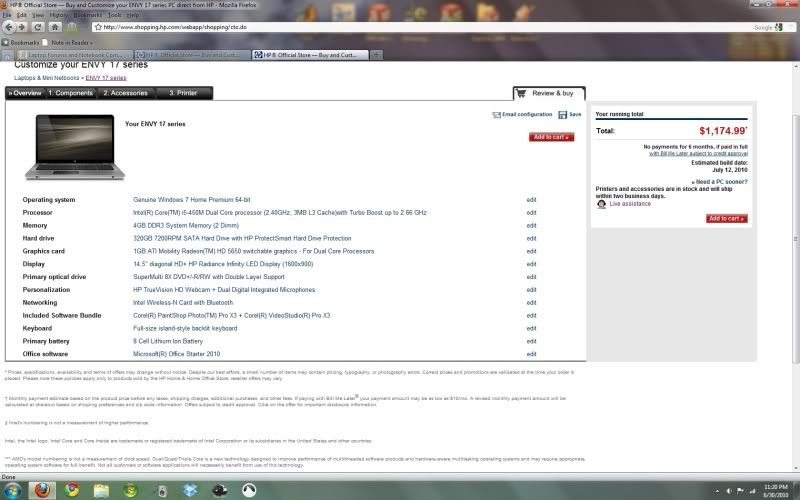The height and width of the screenshot is (500, 800).
Task: Edit the Office software selection
Action: (531, 354)
